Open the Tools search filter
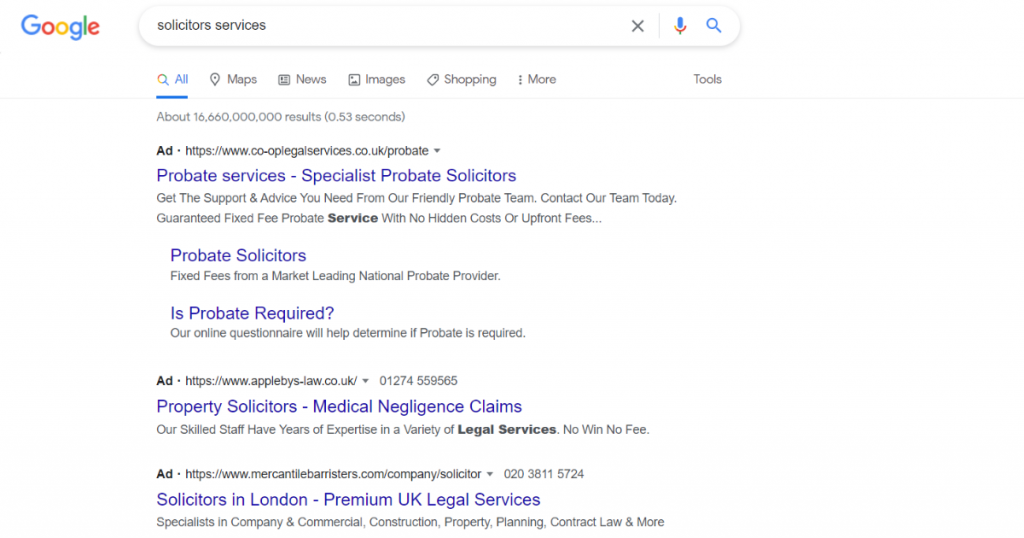The height and width of the screenshot is (538, 1024). tap(707, 79)
